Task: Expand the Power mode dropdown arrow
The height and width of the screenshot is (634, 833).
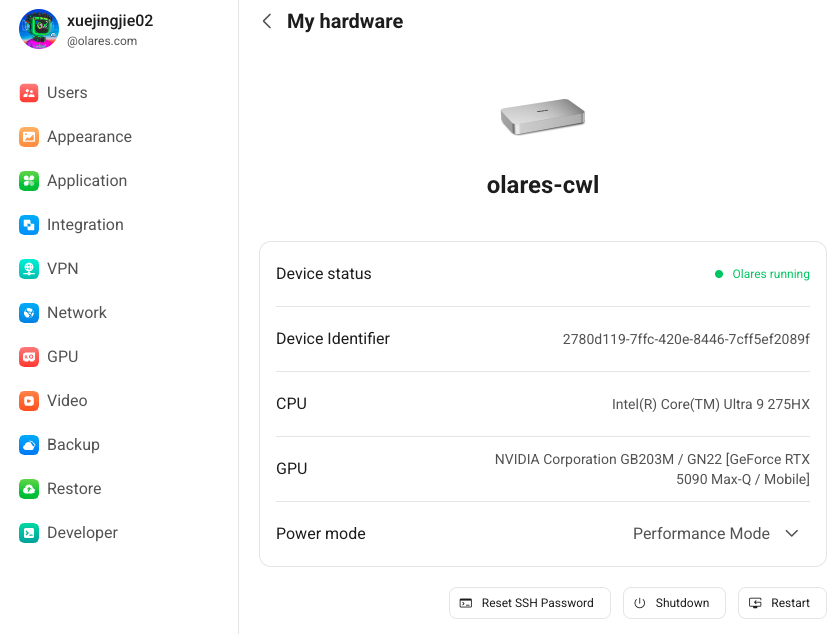Action: tap(792, 534)
